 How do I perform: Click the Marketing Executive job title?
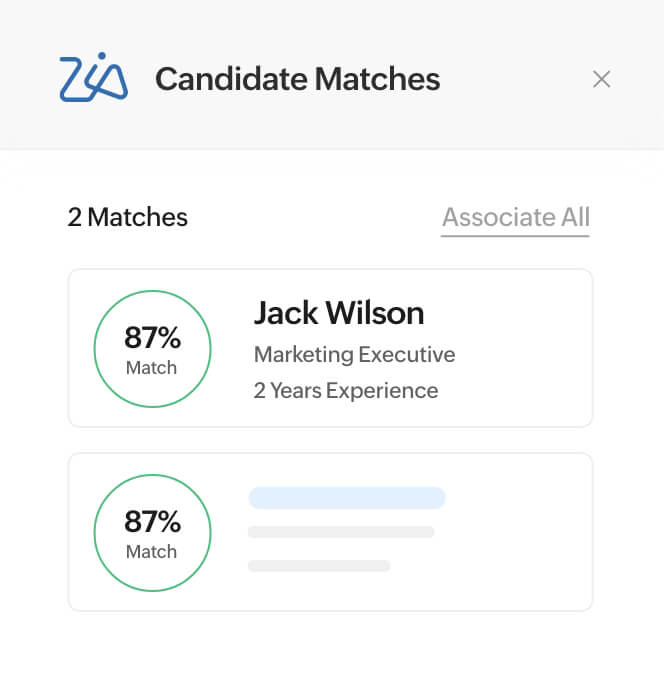tap(354, 355)
